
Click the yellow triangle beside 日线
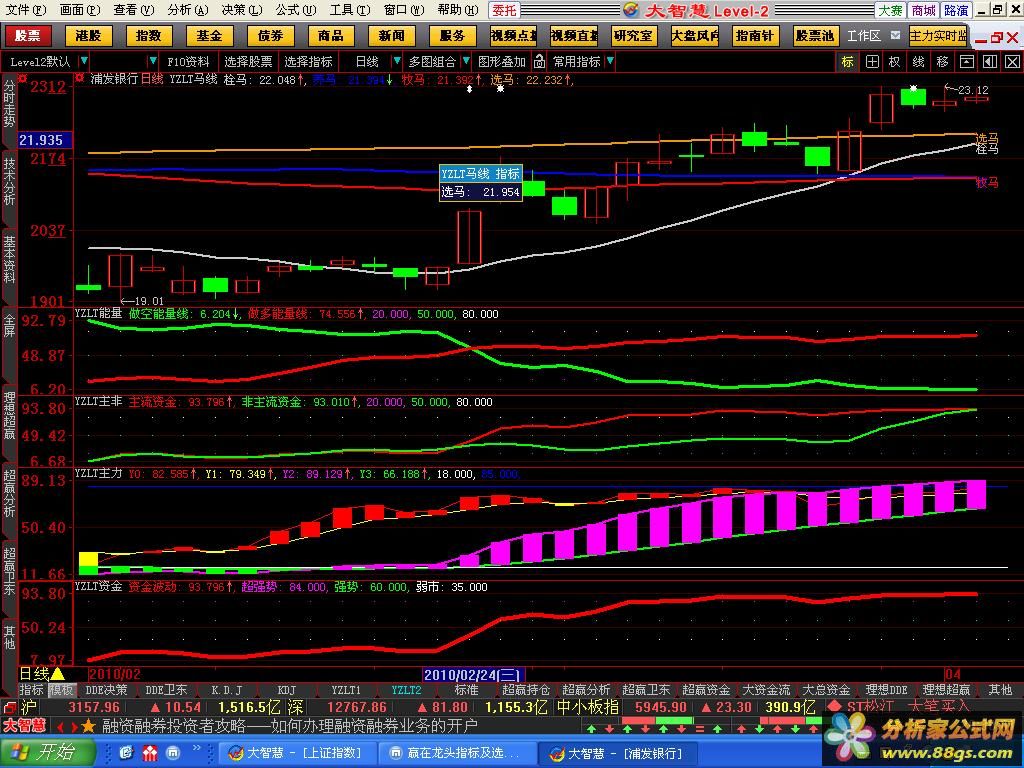[x=57, y=673]
